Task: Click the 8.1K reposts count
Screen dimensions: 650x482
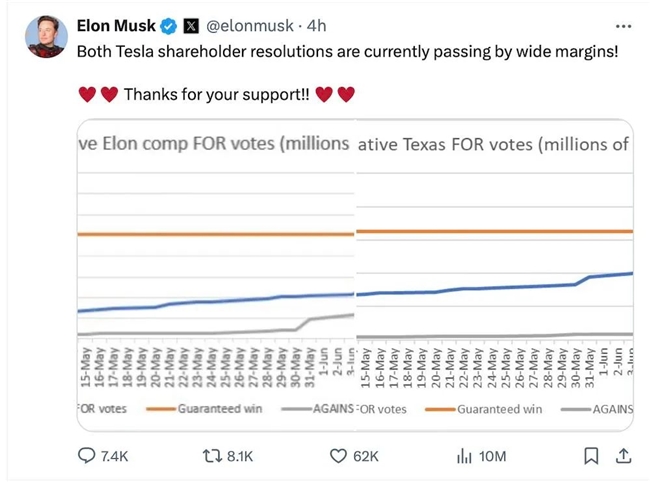Action: tap(240, 456)
